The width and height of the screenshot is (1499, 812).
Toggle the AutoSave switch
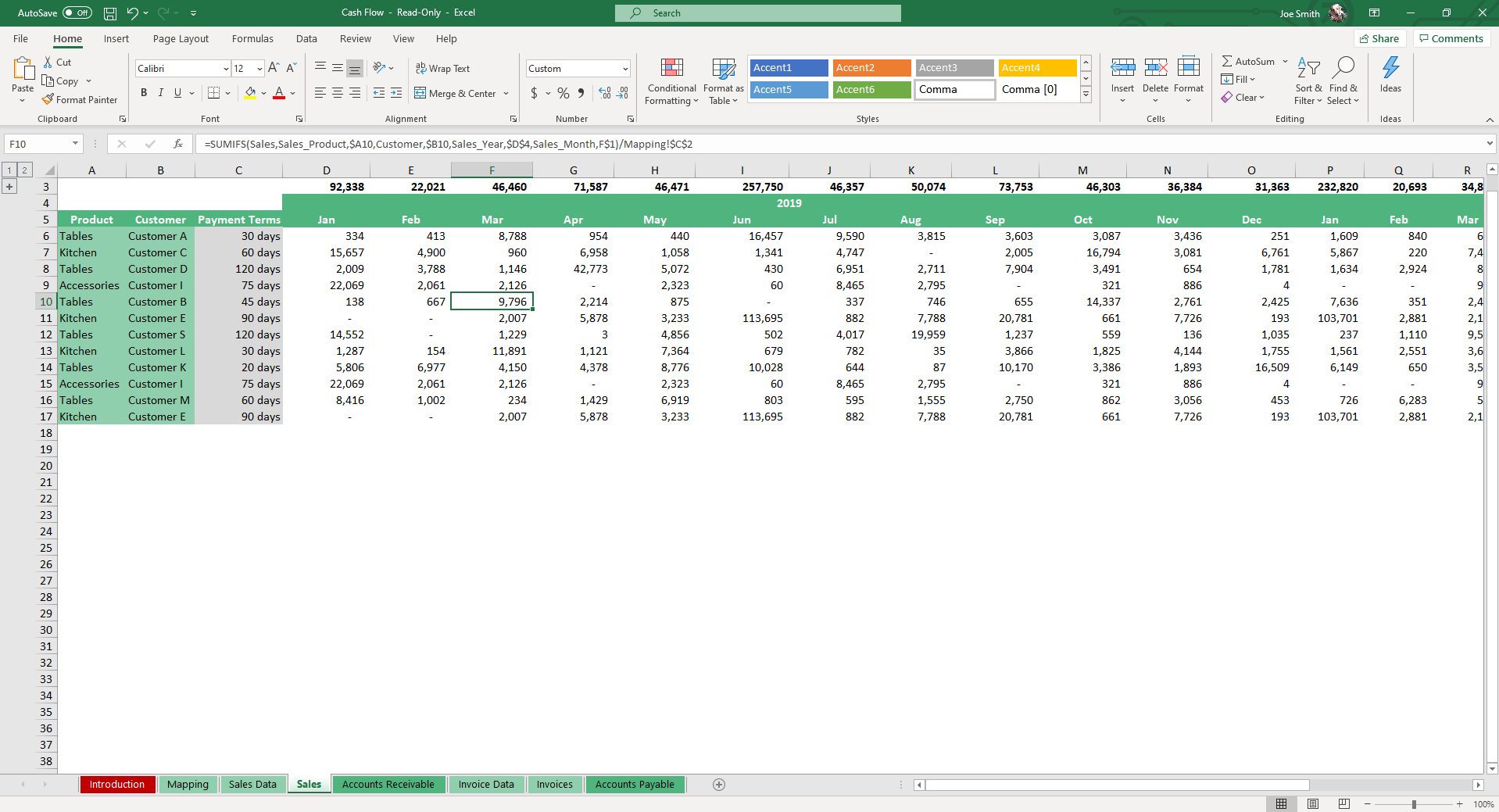coord(77,13)
